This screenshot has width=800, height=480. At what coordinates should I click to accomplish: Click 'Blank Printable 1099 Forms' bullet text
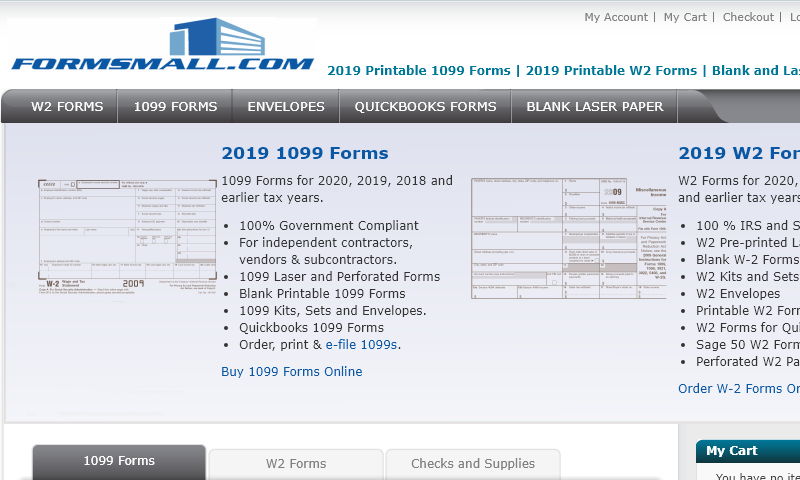point(322,293)
